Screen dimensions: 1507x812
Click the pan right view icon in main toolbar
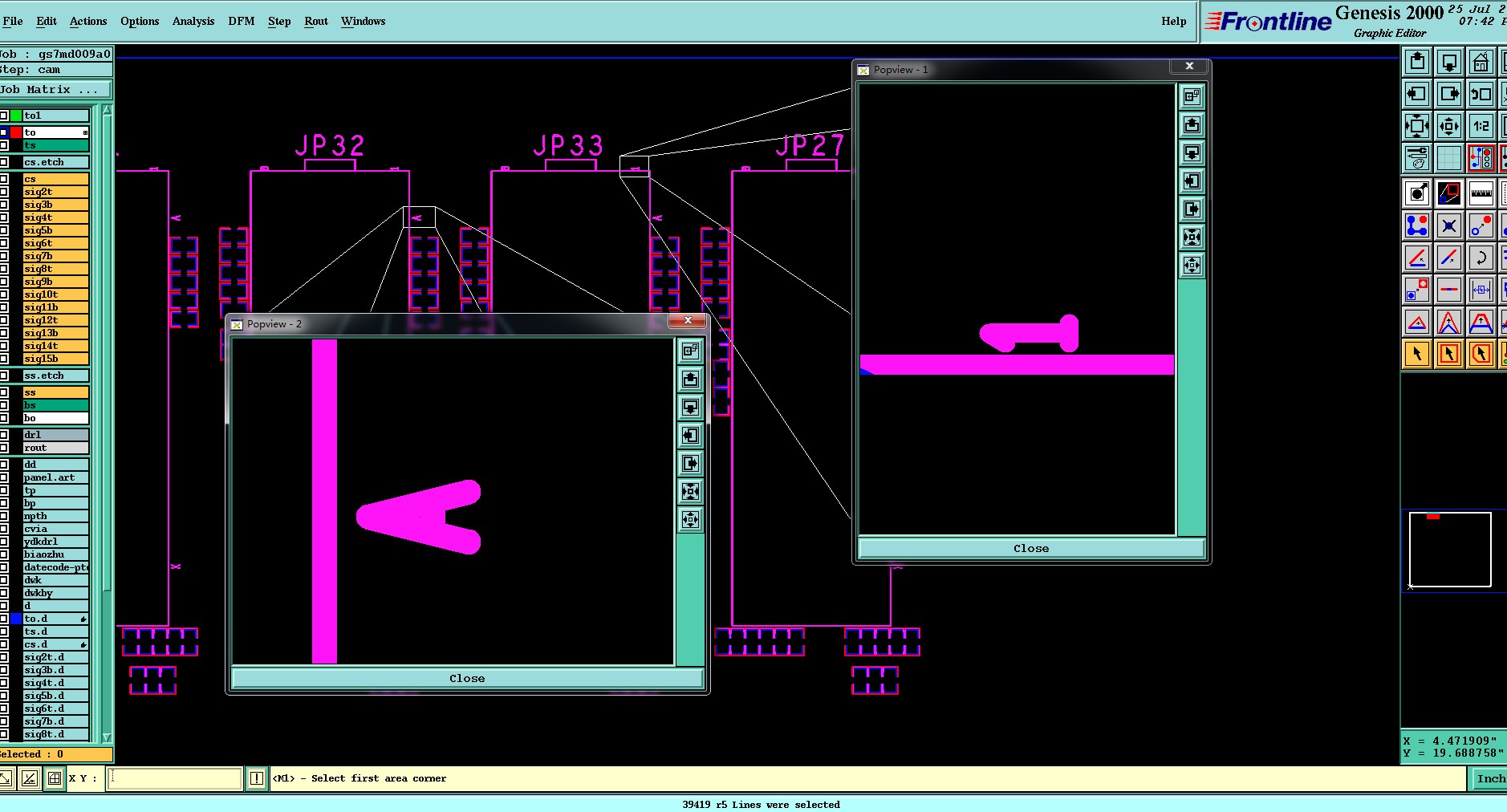(x=1449, y=94)
